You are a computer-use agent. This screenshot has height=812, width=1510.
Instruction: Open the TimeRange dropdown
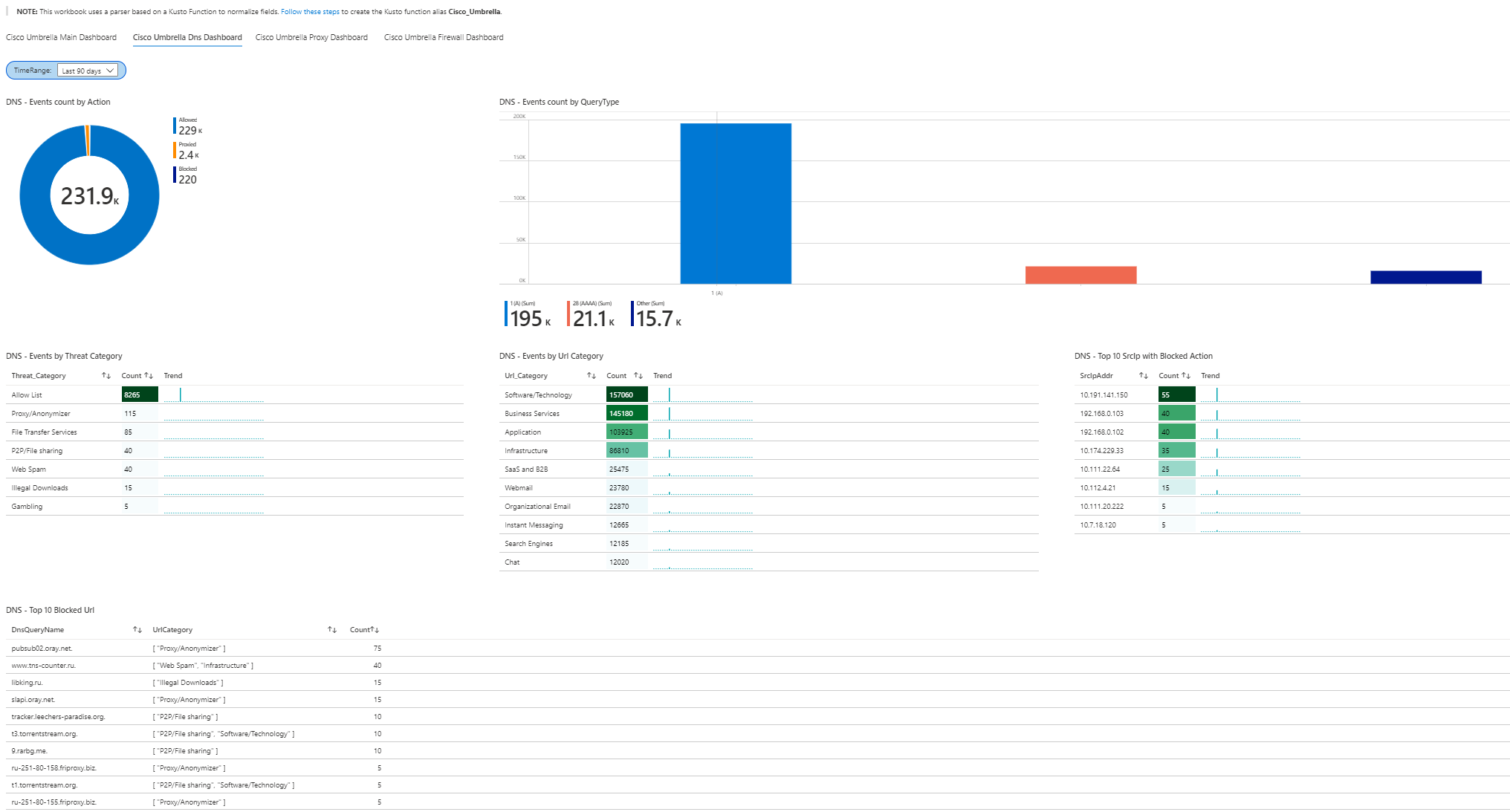[x=88, y=71]
